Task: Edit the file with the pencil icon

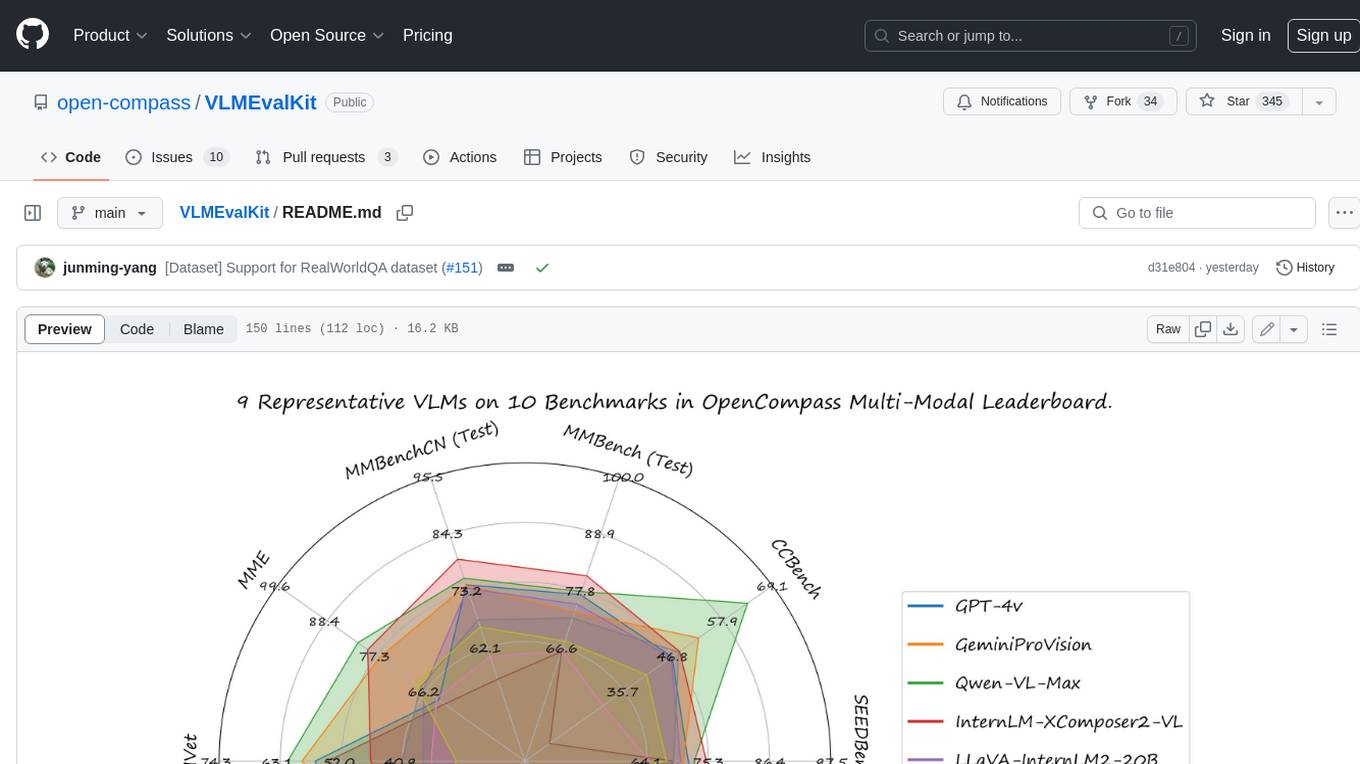Action: point(1267,329)
